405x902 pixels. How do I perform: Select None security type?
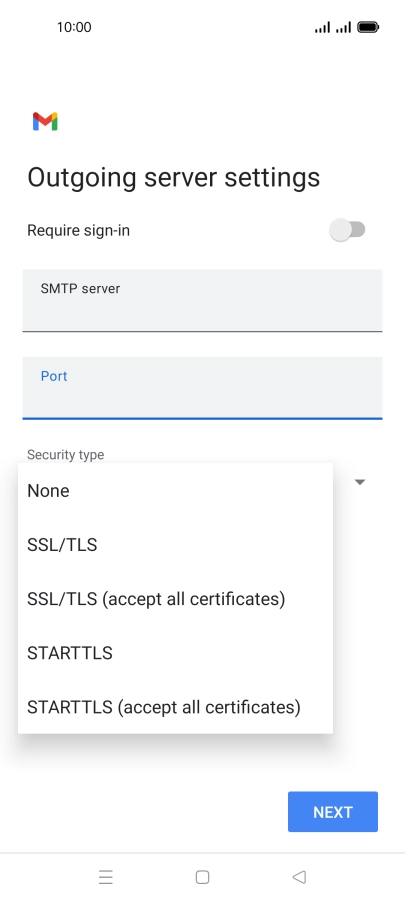pyautogui.click(x=175, y=491)
